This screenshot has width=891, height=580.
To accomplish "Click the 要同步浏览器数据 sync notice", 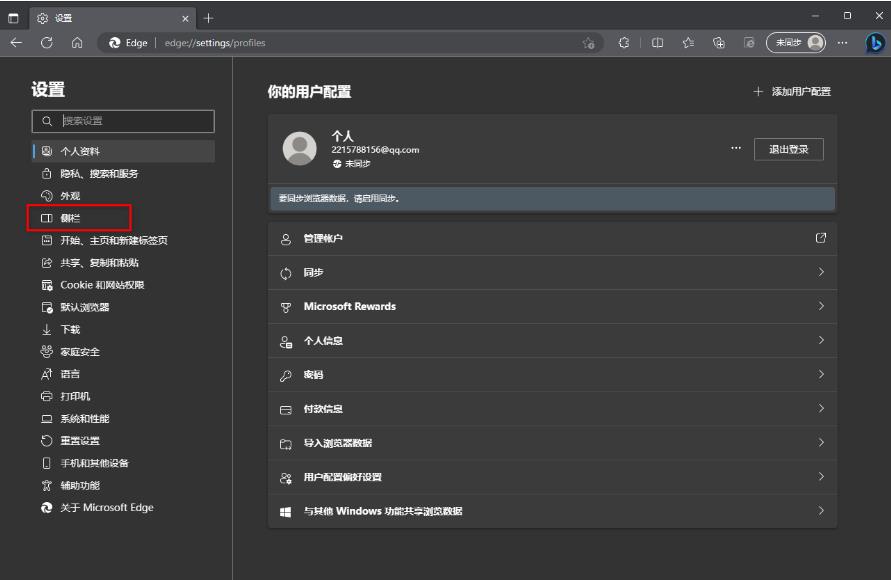I will pyautogui.click(x=552, y=199).
